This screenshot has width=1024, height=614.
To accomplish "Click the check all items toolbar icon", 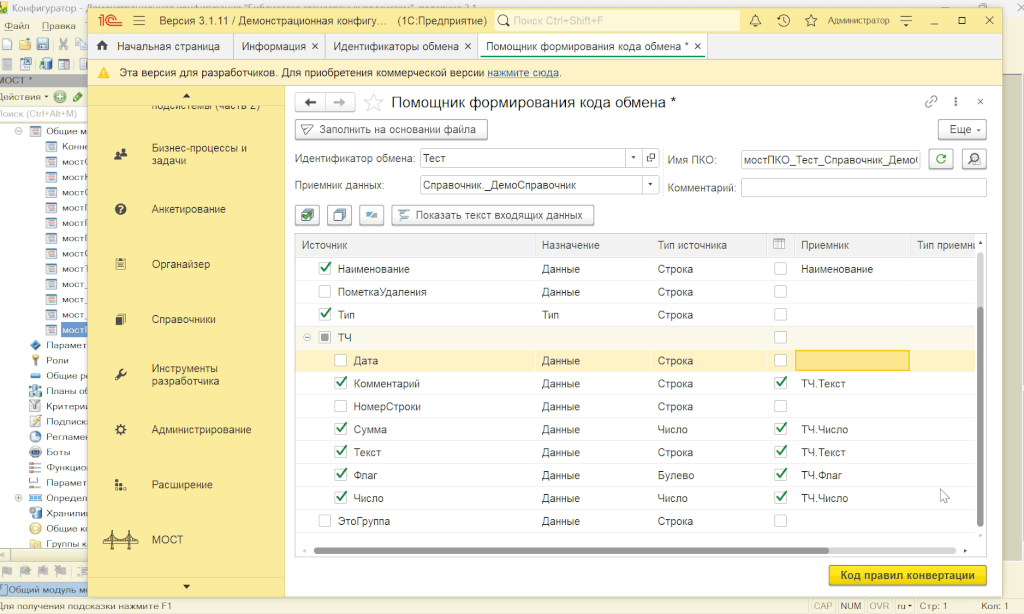I will [309, 215].
